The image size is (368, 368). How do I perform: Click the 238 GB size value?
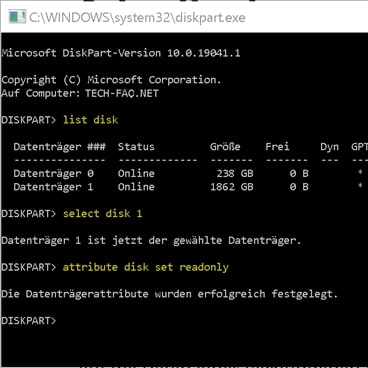pos(235,174)
